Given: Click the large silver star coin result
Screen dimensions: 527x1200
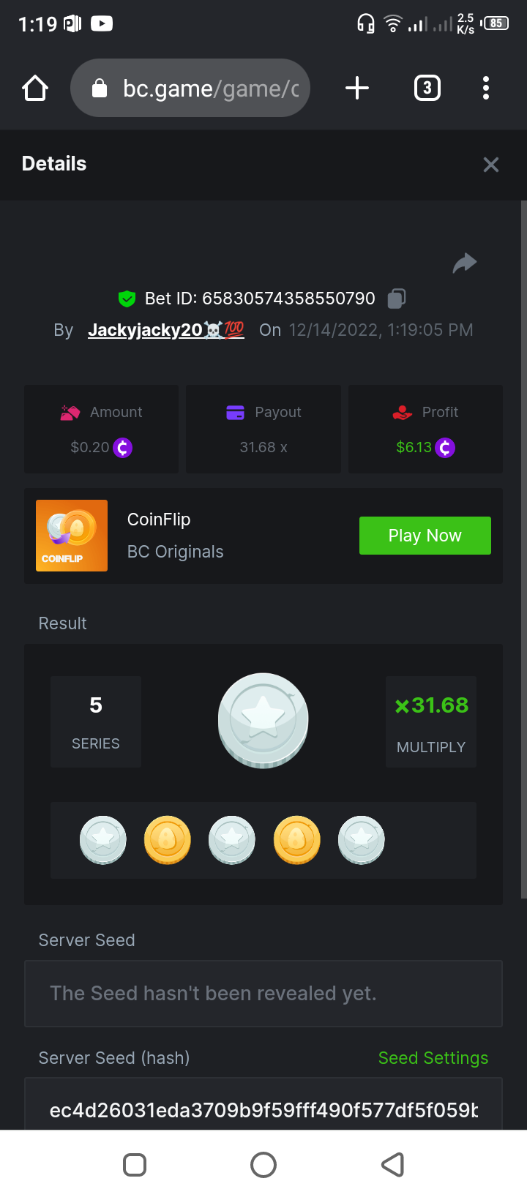Looking at the screenshot, I should (x=263, y=720).
